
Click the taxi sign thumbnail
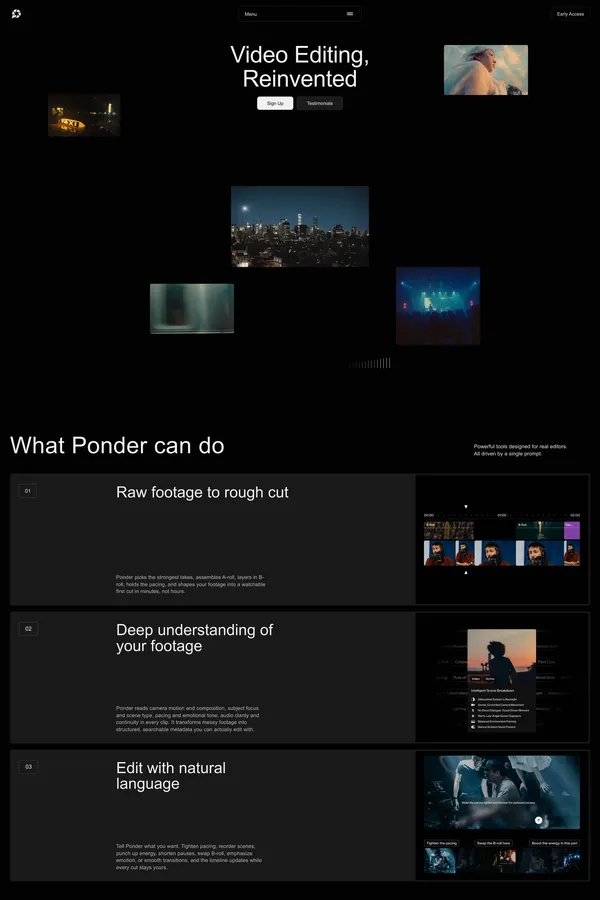point(84,115)
